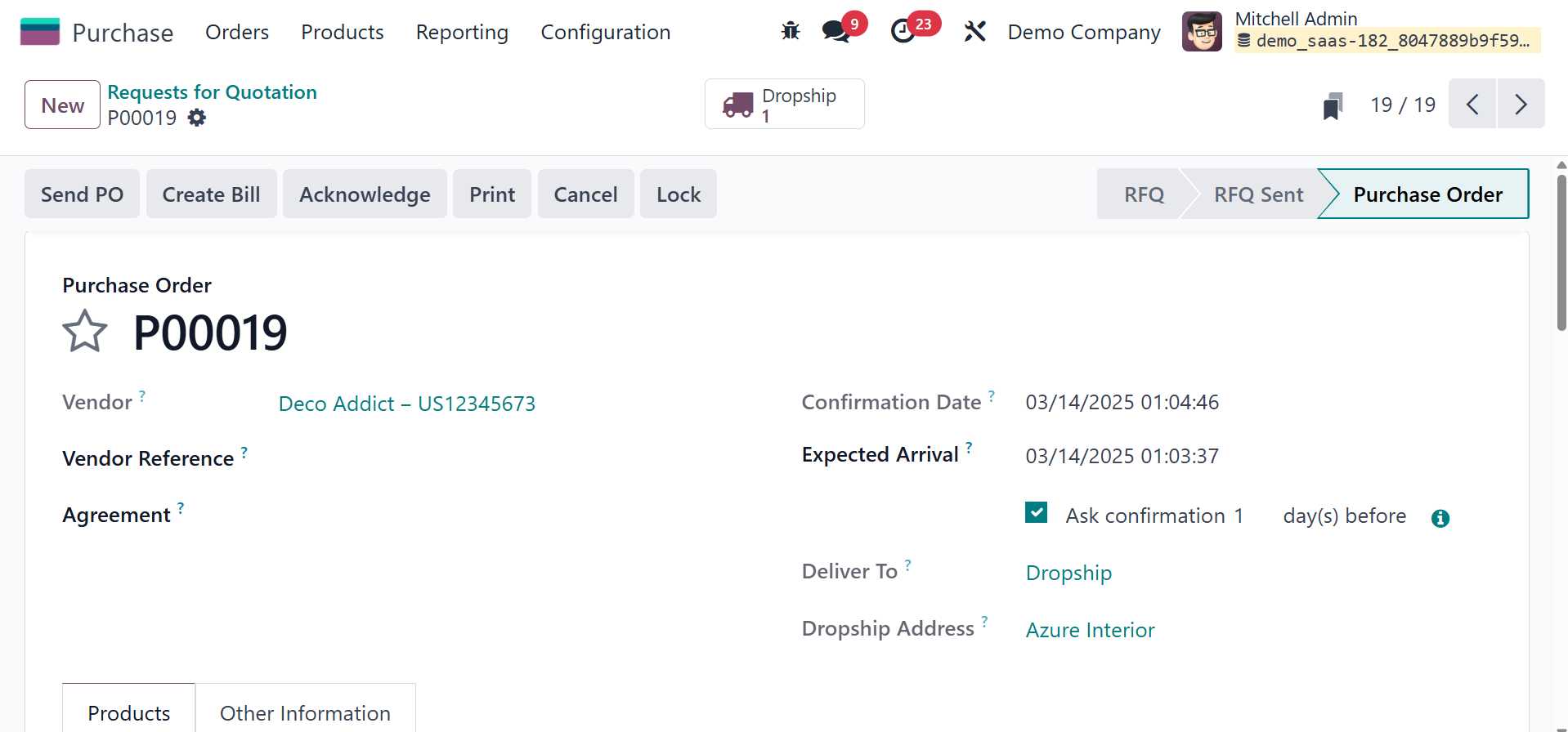Open the activities clock icon

pyautogui.click(x=903, y=32)
